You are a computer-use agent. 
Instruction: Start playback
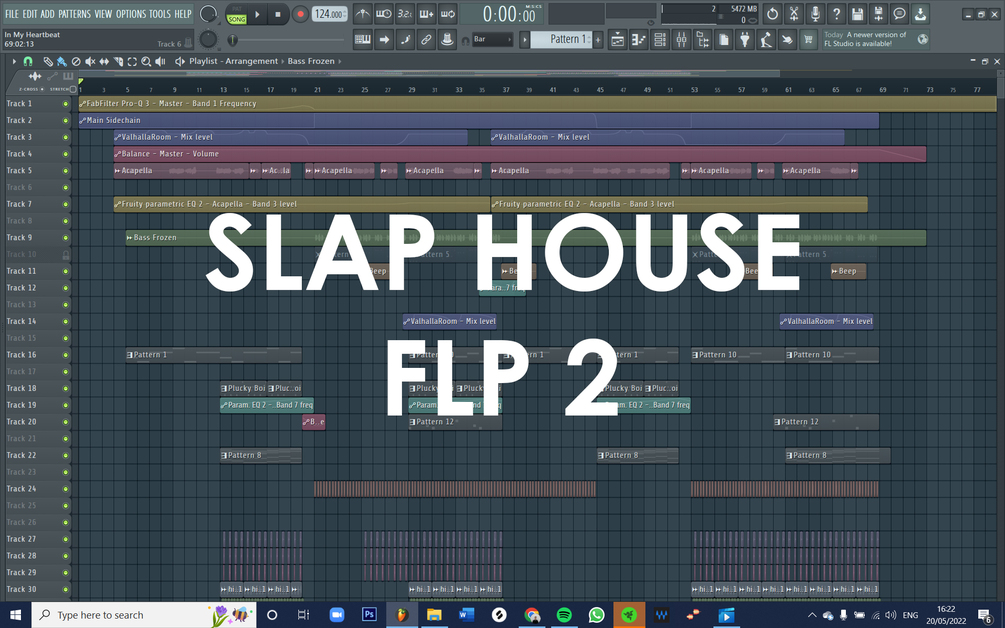(x=257, y=14)
